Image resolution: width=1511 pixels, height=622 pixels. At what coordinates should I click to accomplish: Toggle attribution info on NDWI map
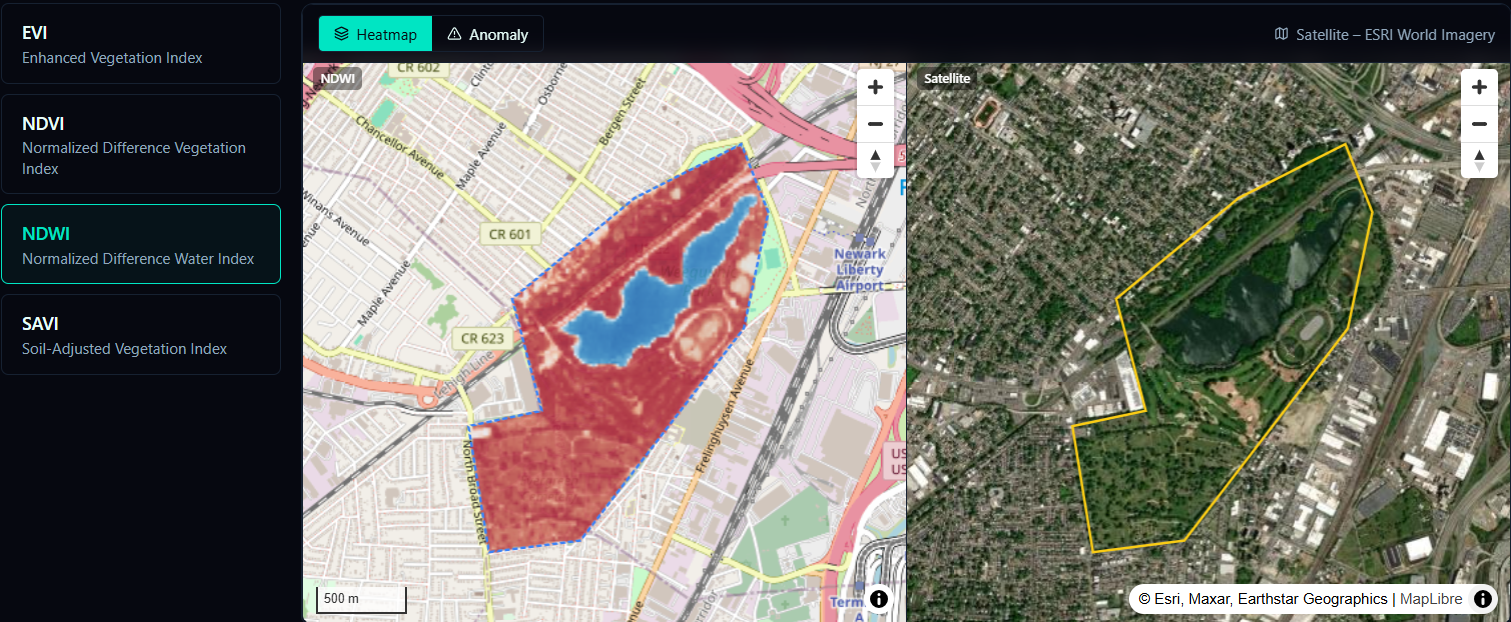tap(879, 599)
